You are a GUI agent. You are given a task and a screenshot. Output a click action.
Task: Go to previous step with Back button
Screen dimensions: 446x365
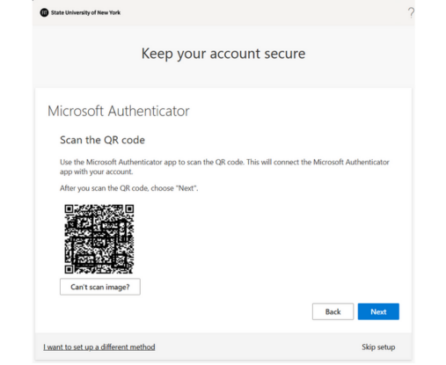333,311
